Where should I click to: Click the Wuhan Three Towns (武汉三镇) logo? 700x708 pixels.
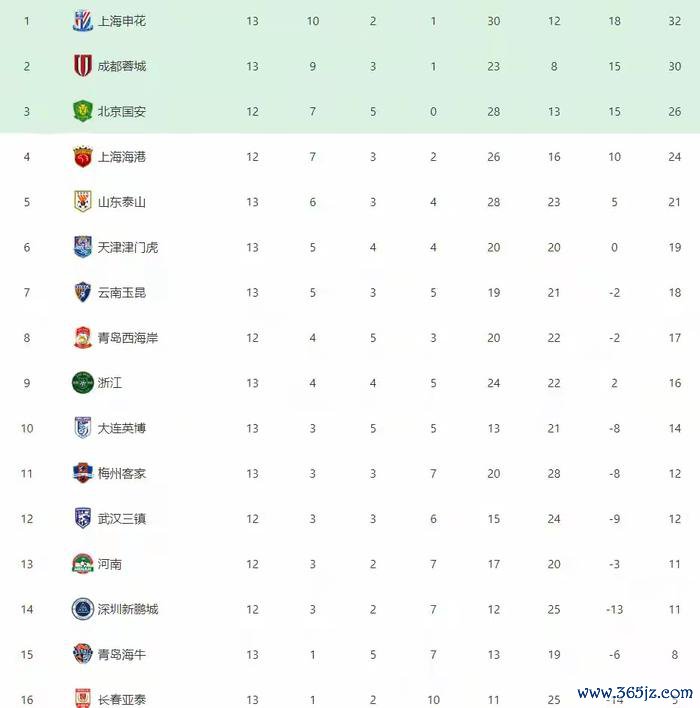tap(83, 518)
